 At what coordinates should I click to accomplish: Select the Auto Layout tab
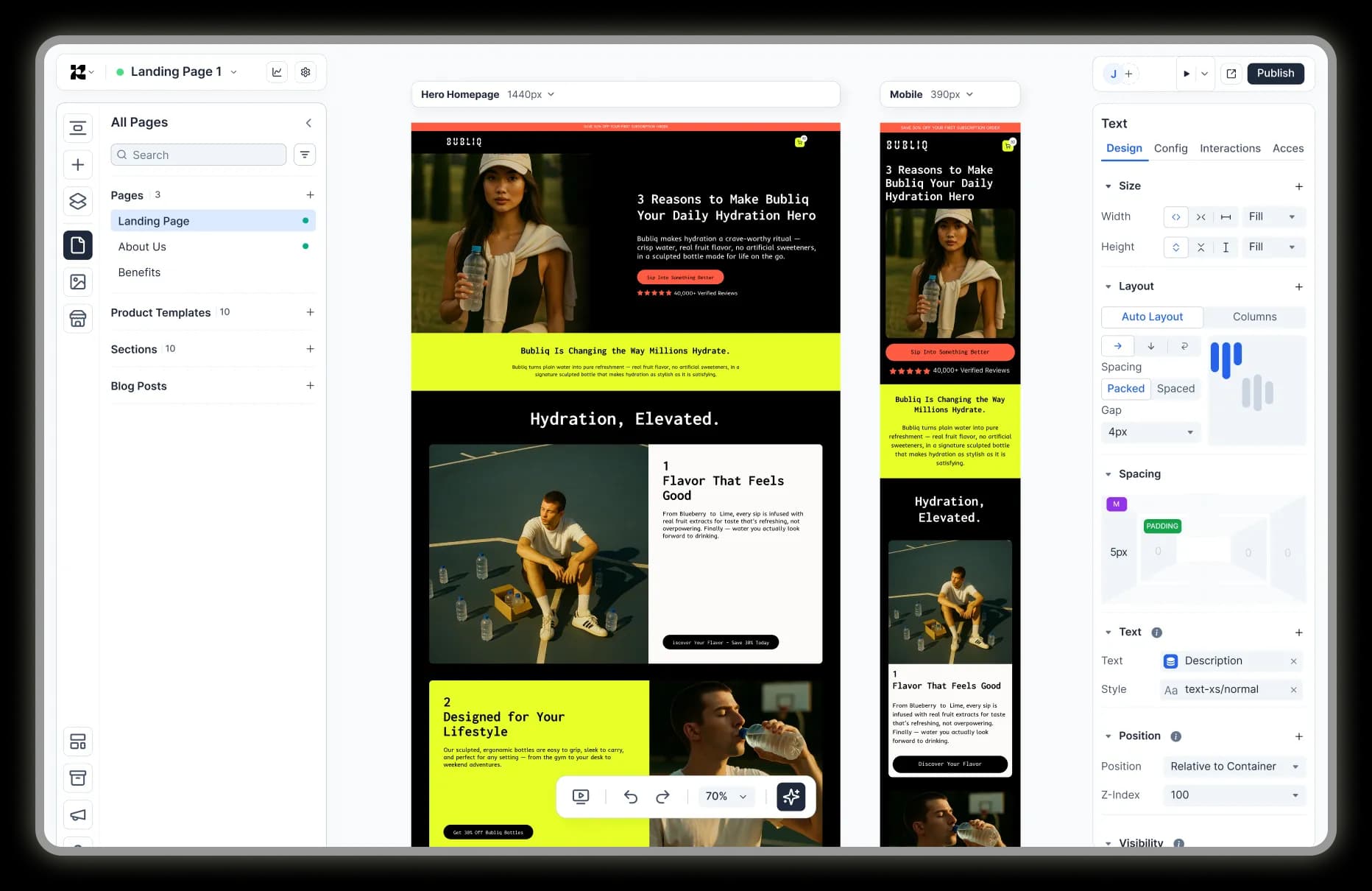point(1152,317)
